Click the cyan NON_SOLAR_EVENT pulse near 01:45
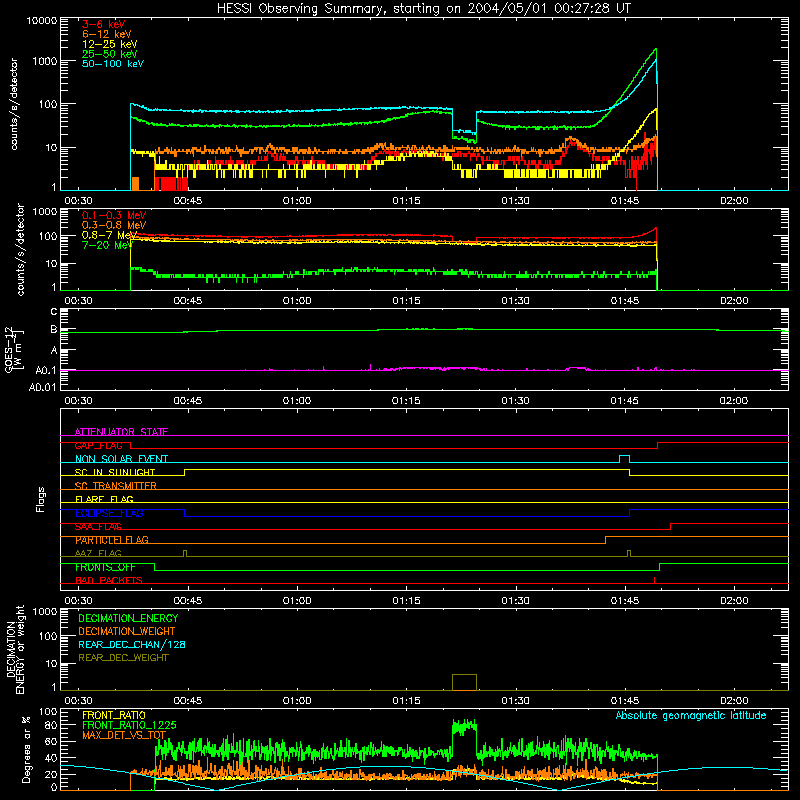The image size is (800, 800). point(624,459)
